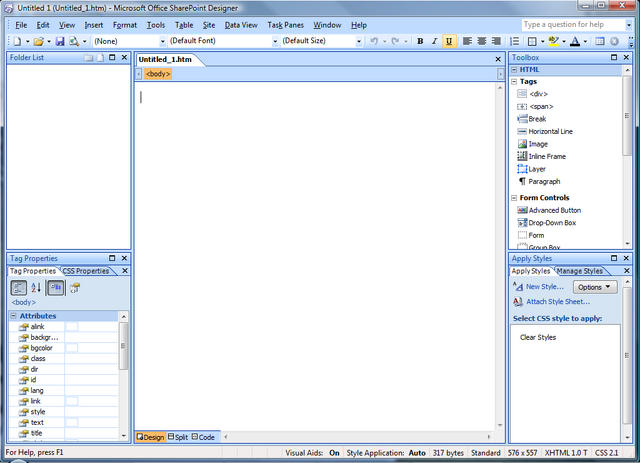The image size is (640, 463).
Task: Save the page with the floppy icon
Action: click(x=60, y=41)
